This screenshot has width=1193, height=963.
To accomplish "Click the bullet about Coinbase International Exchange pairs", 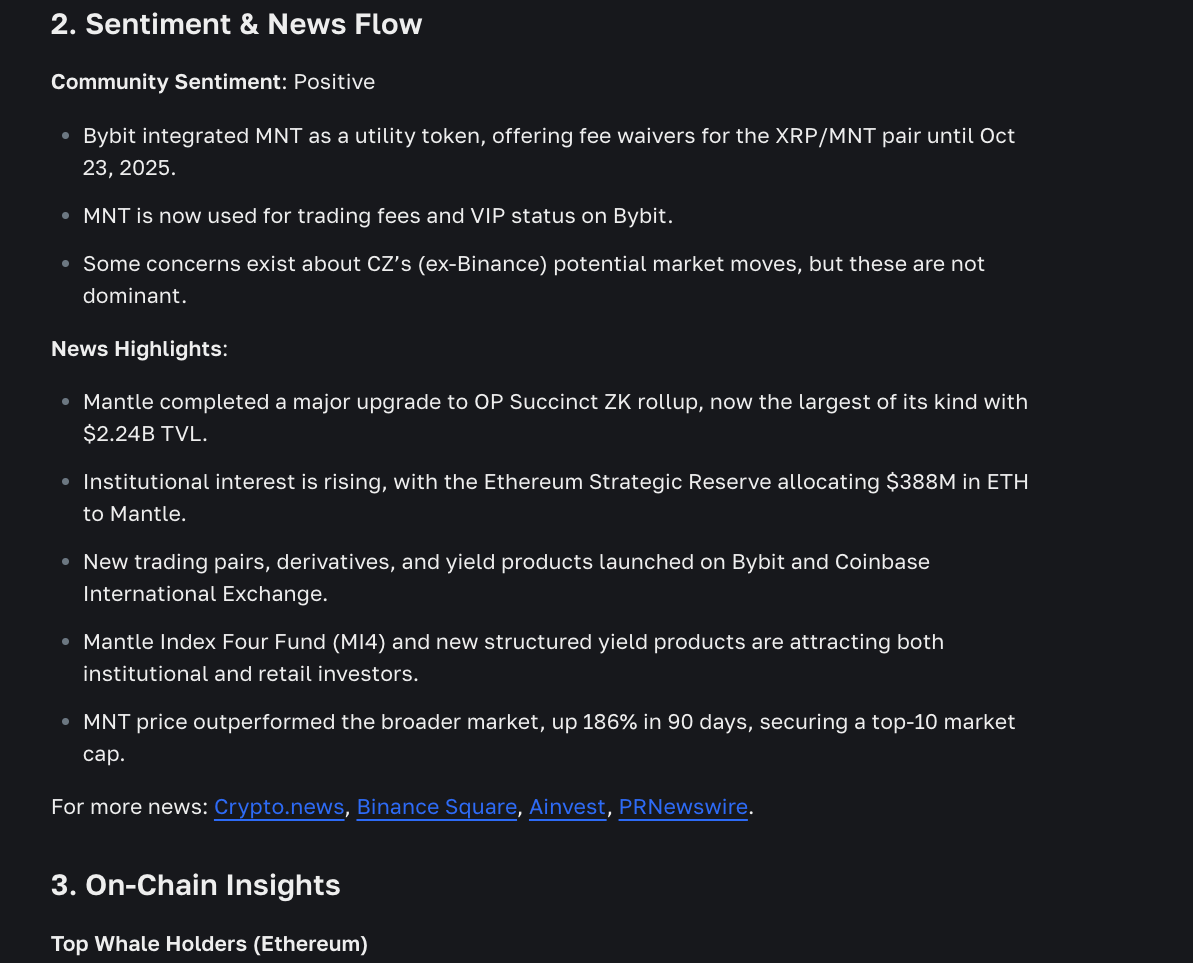I will [x=506, y=562].
